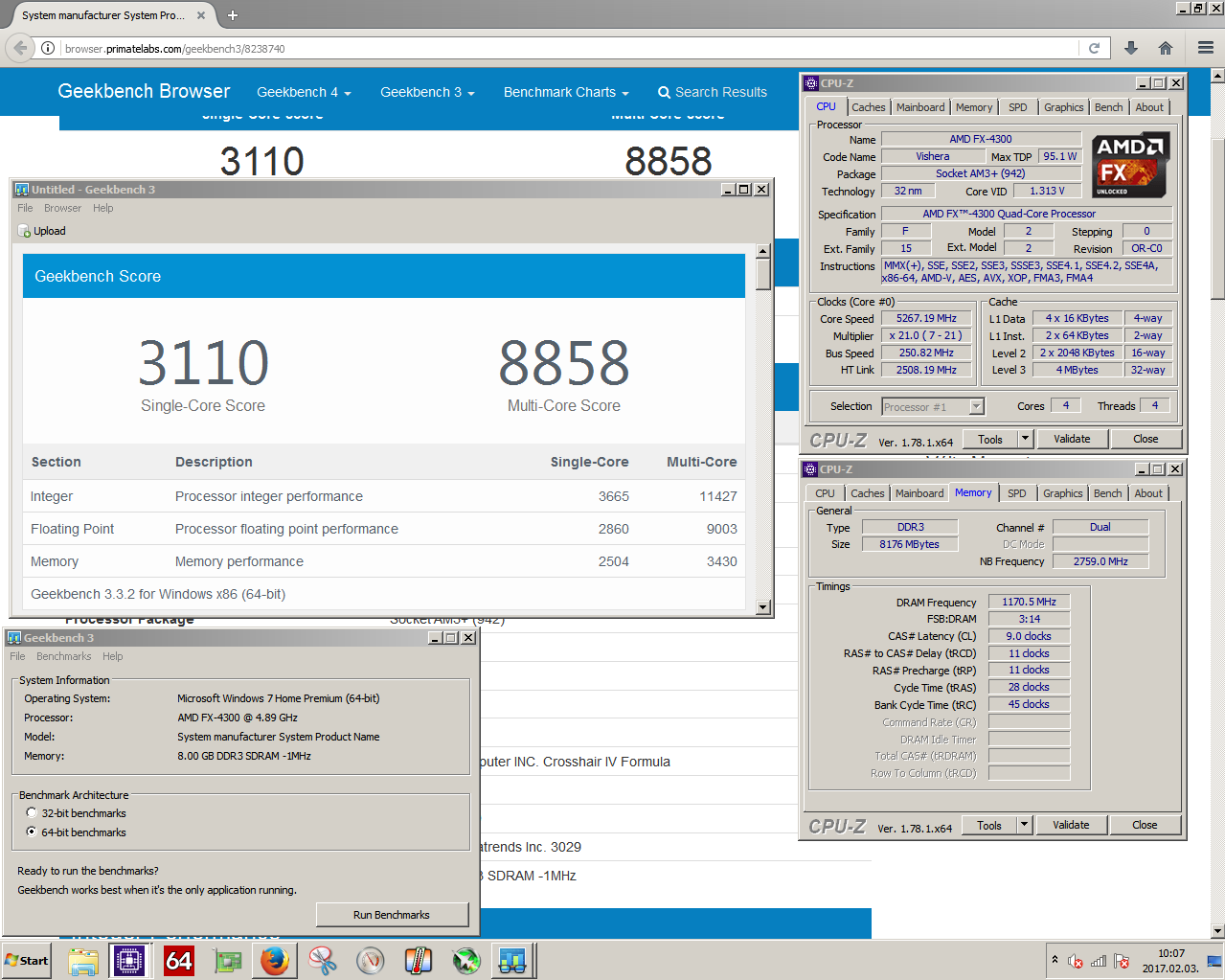The image size is (1225, 980).
Task: Click the Start button
Action: (x=27, y=961)
